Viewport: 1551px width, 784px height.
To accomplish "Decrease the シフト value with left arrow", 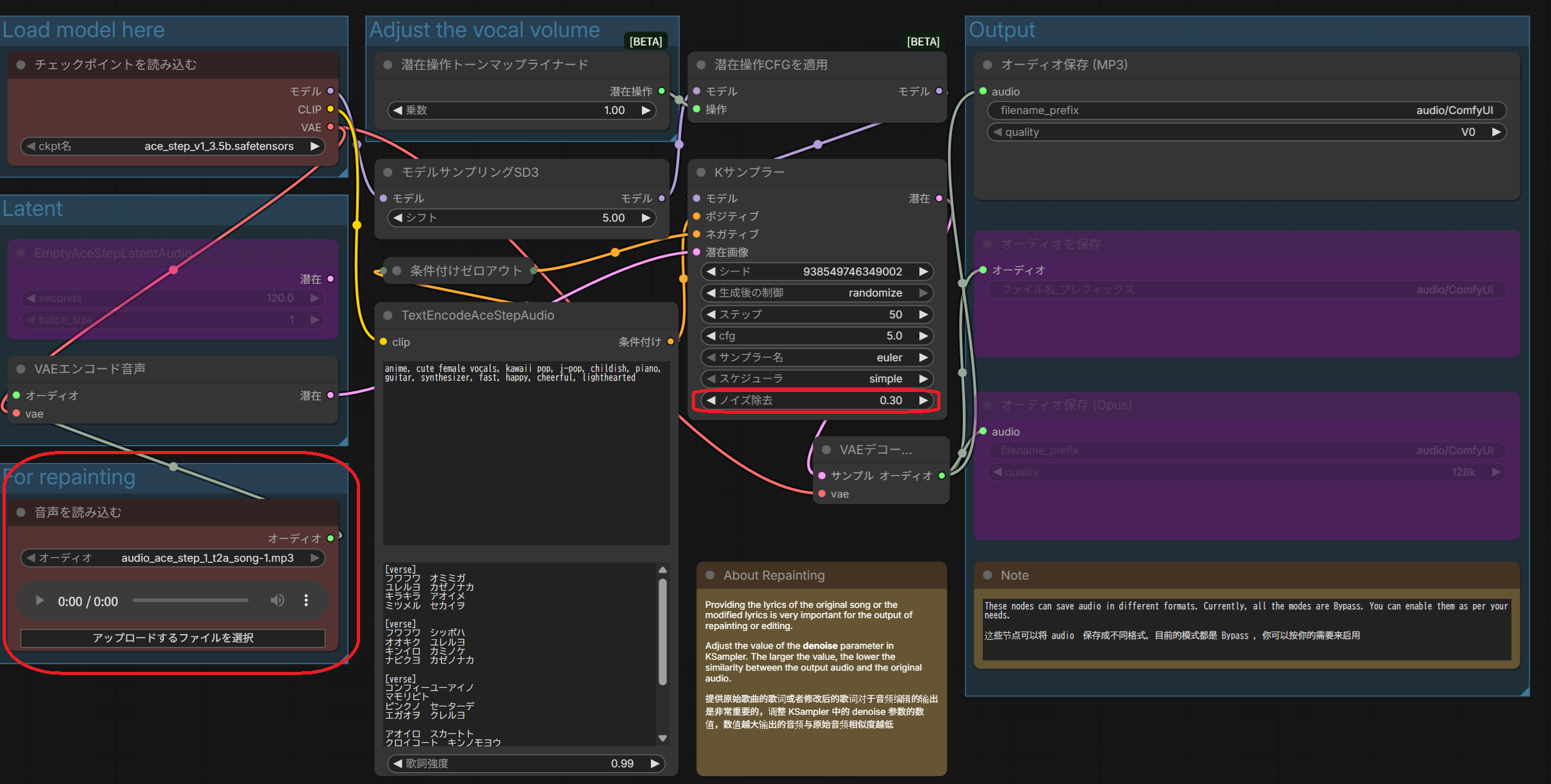I will click(x=398, y=218).
